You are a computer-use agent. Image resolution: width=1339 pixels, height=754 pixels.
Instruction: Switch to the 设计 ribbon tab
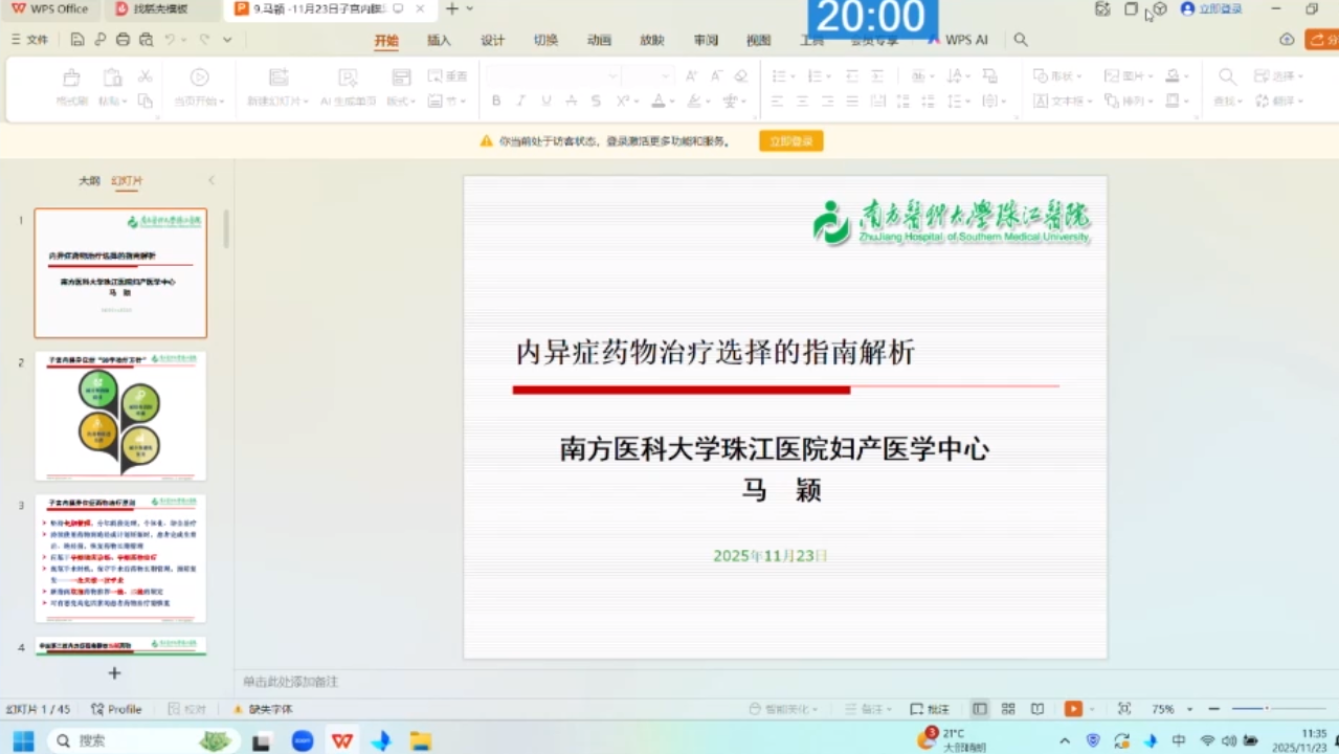[x=492, y=40]
